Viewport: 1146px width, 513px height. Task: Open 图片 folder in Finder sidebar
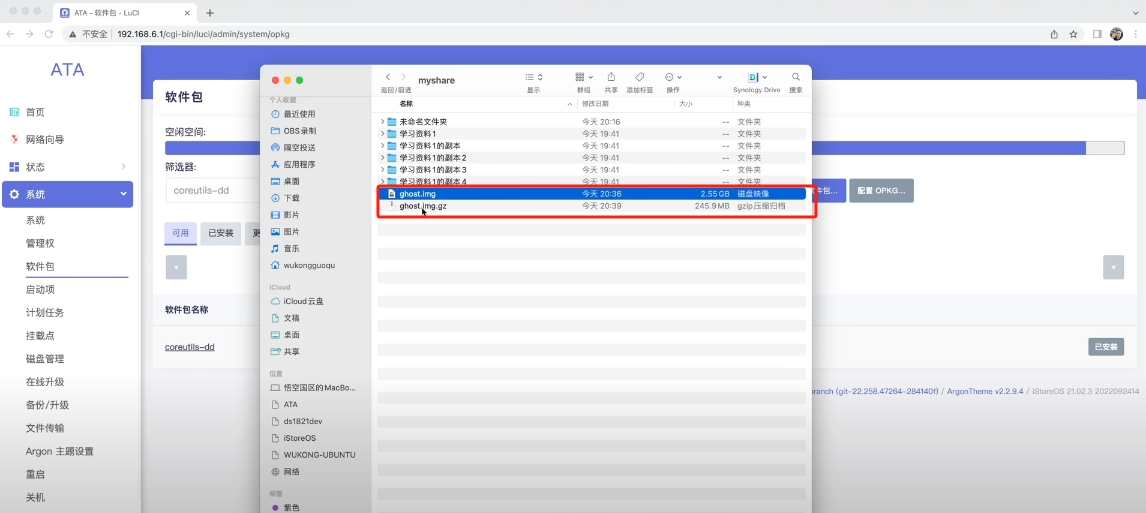tap(292, 232)
